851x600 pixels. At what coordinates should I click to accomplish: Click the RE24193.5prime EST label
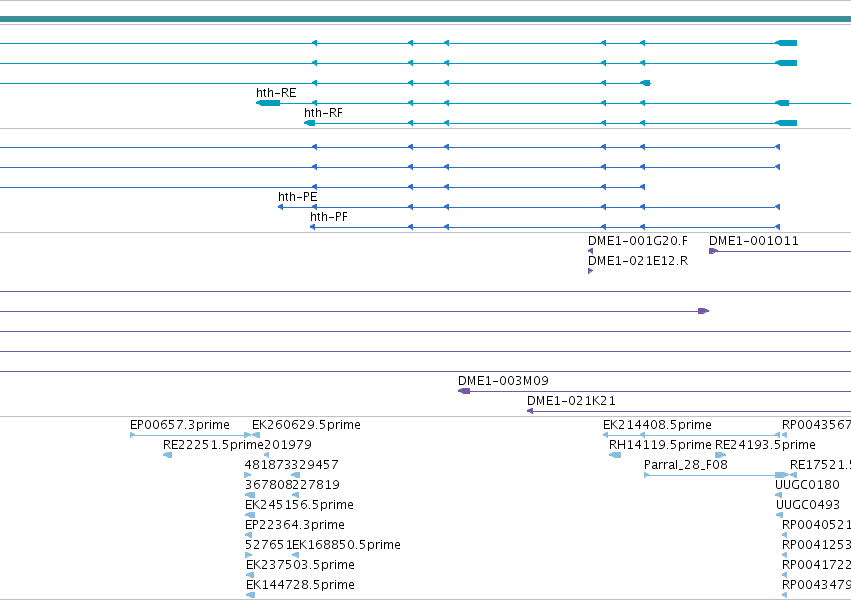(765, 445)
